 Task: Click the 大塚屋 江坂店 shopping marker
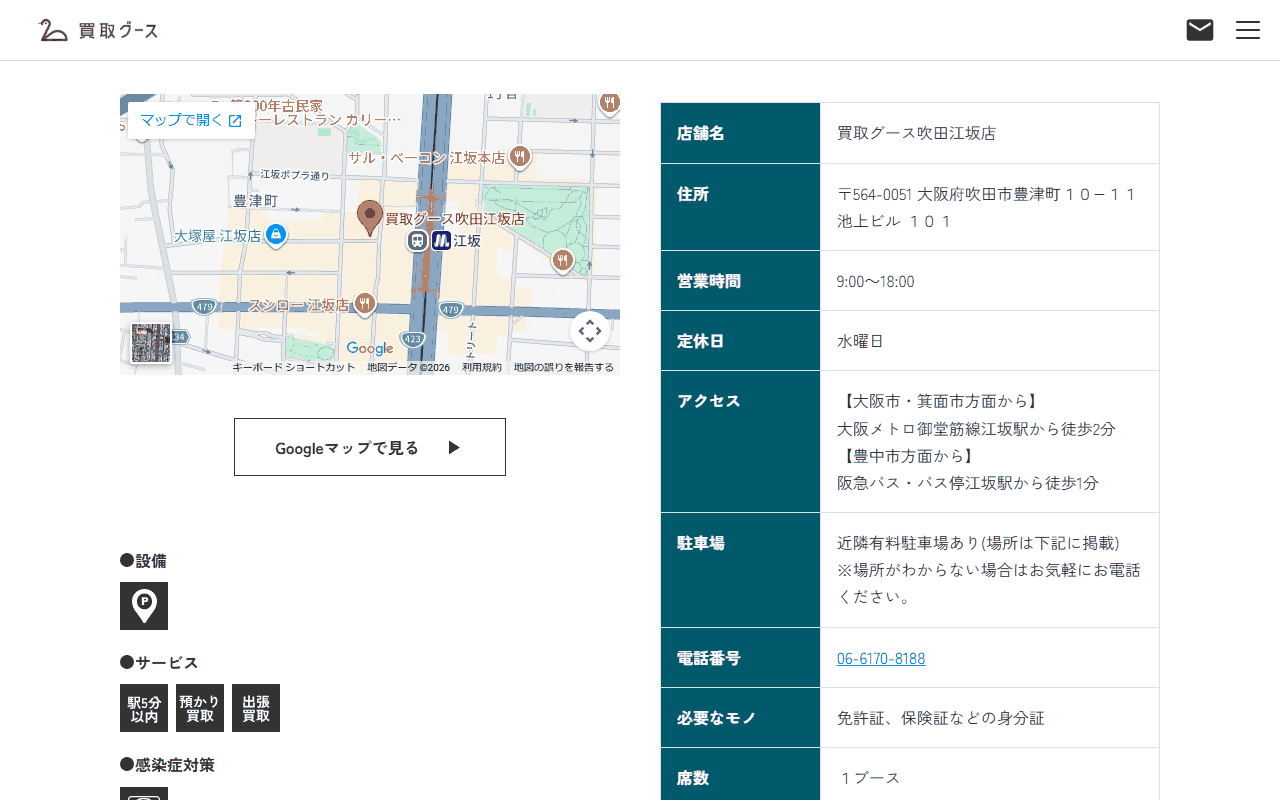click(276, 235)
